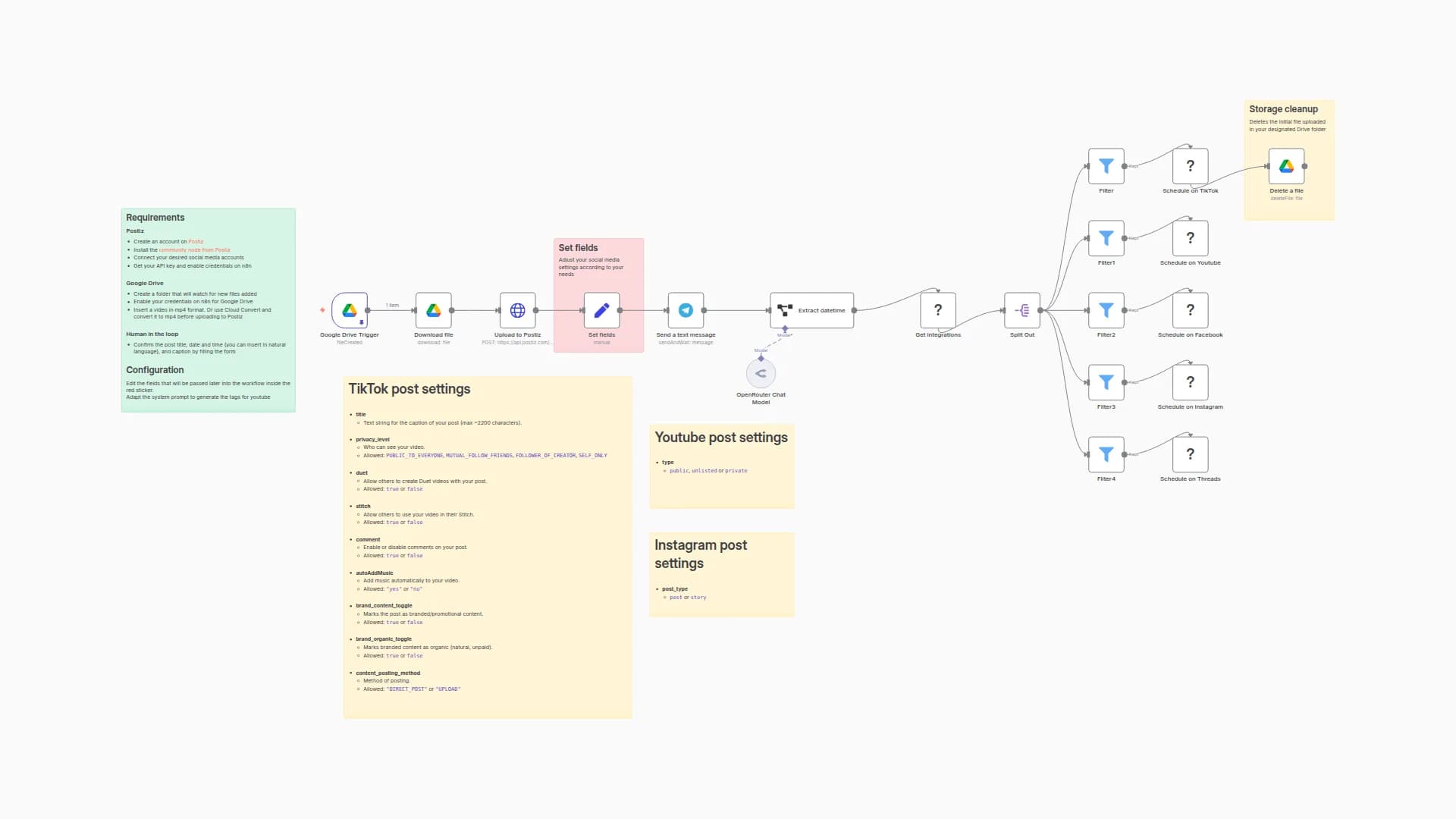Open the Schedule on Threads node
Screen dimensions: 1456x819
[x=1190, y=454]
